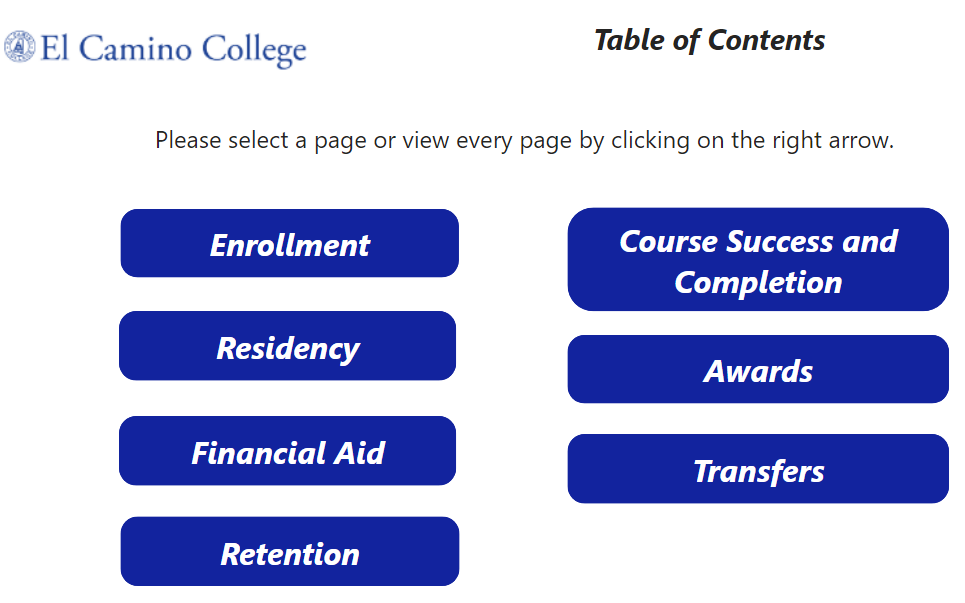Viewport: 965px width, 603px height.
Task: Open the Enrollment page
Action: [290, 244]
